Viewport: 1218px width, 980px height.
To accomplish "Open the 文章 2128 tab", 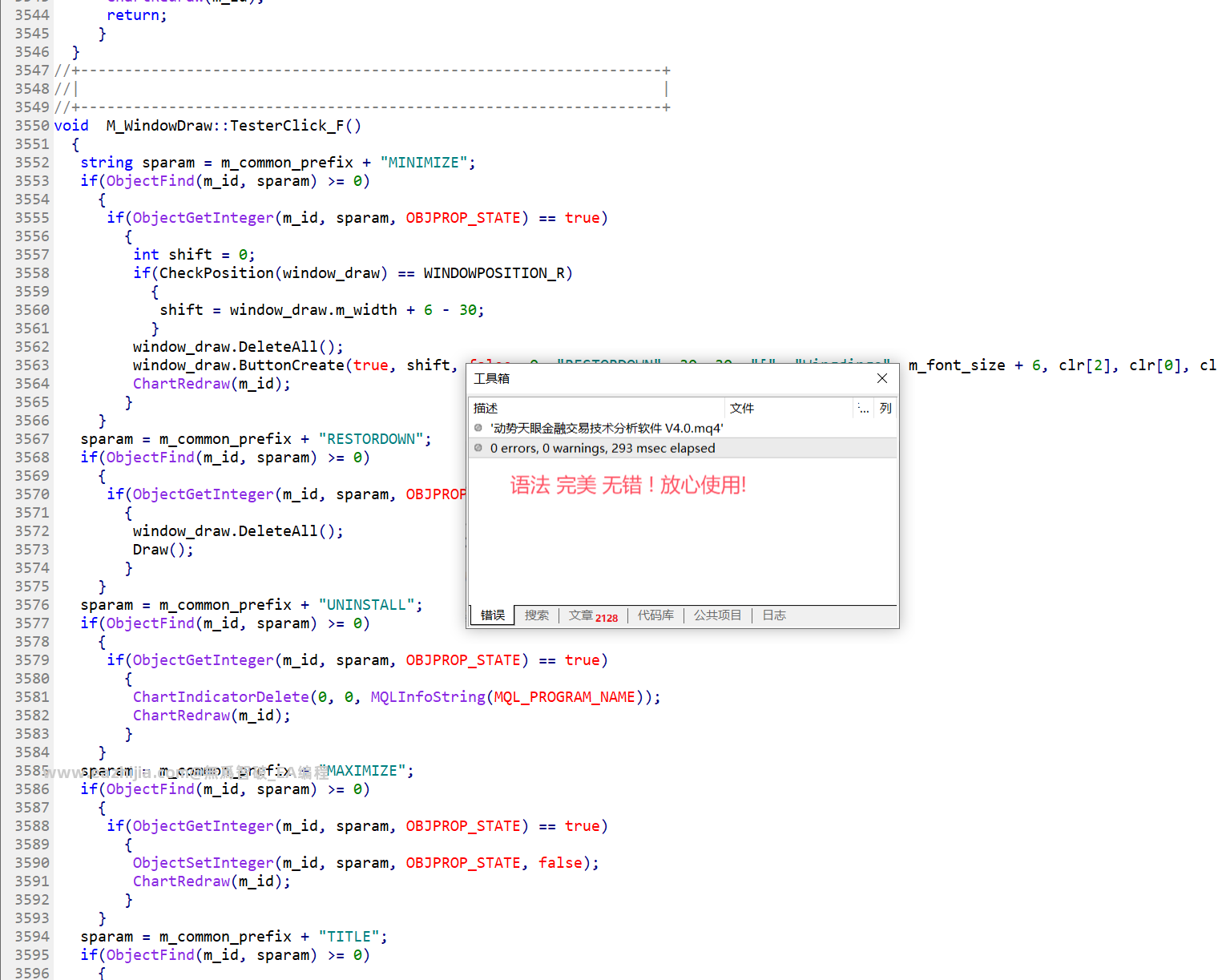I will (x=593, y=615).
